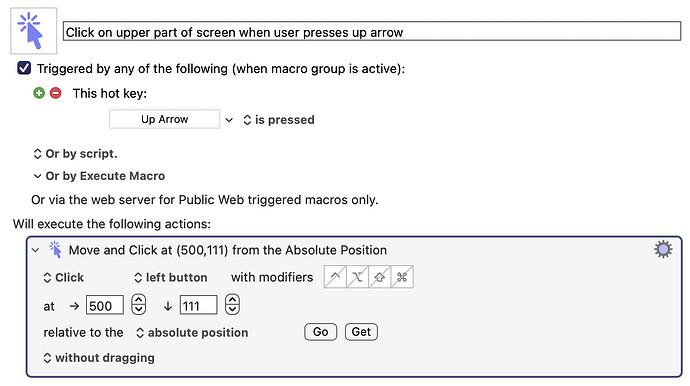Screen dimensions: 690x386
Task: Open the action gear menu
Action: pyautogui.click(x=663, y=250)
